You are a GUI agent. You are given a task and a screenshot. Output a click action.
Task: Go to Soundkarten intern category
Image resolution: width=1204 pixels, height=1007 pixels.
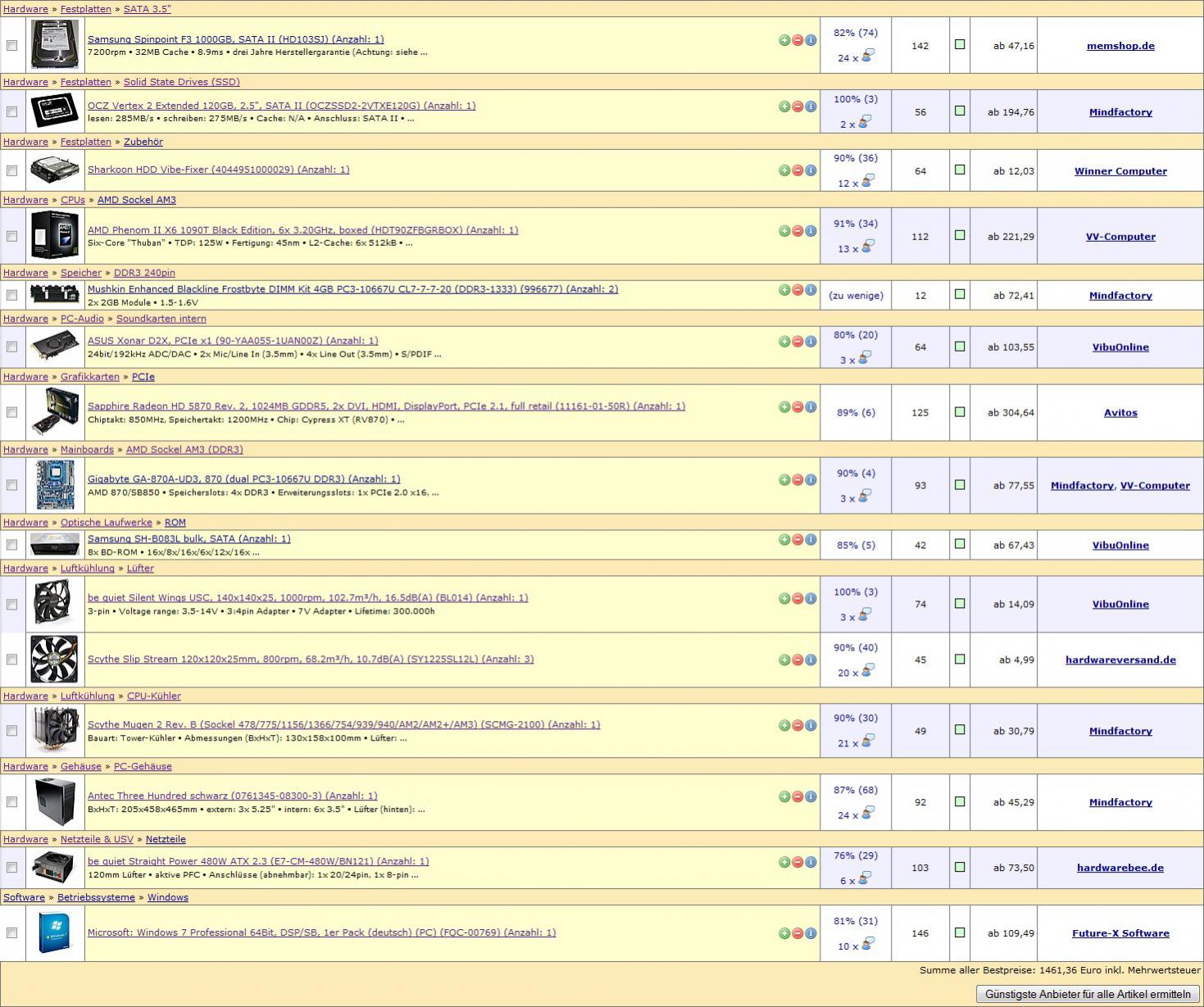[161, 319]
